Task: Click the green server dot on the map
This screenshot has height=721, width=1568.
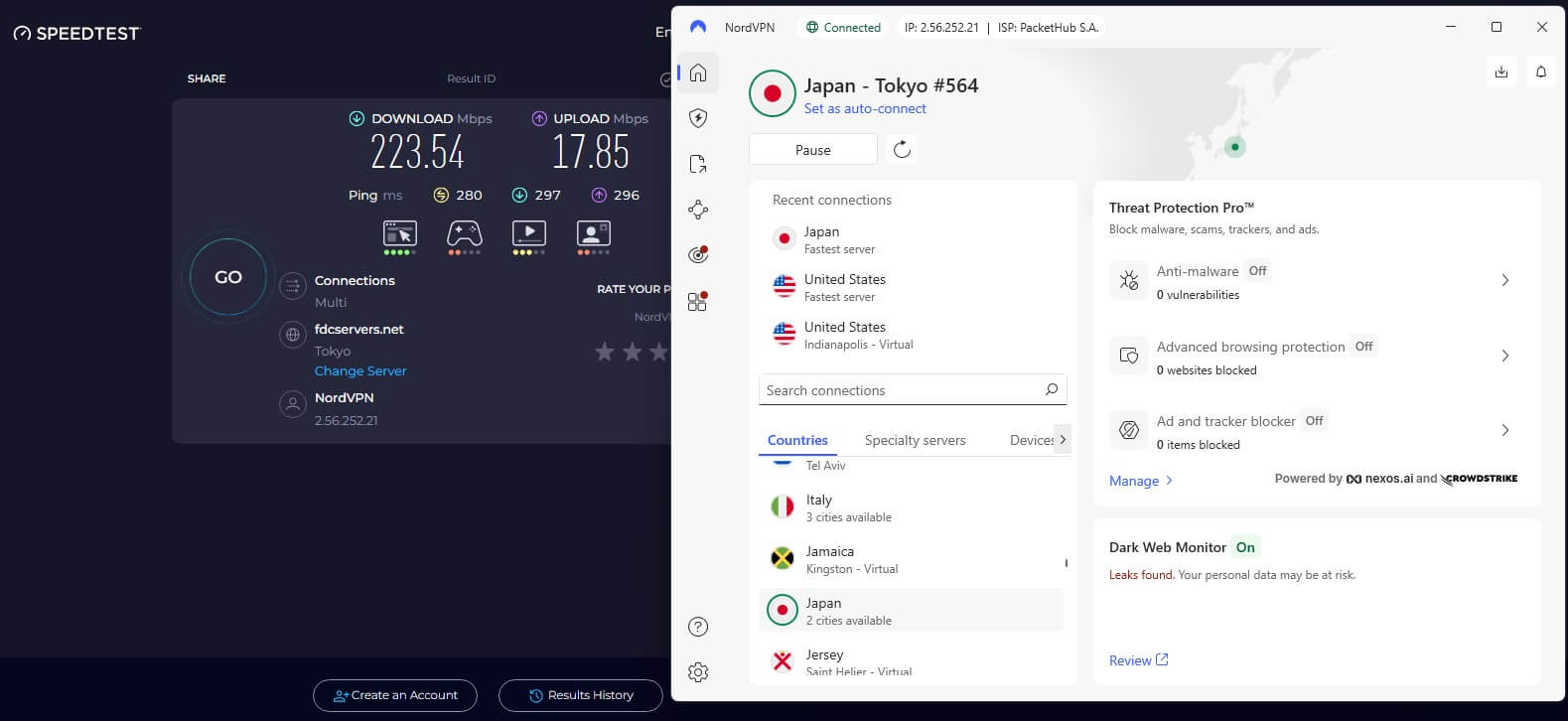Action: pos(1235,147)
